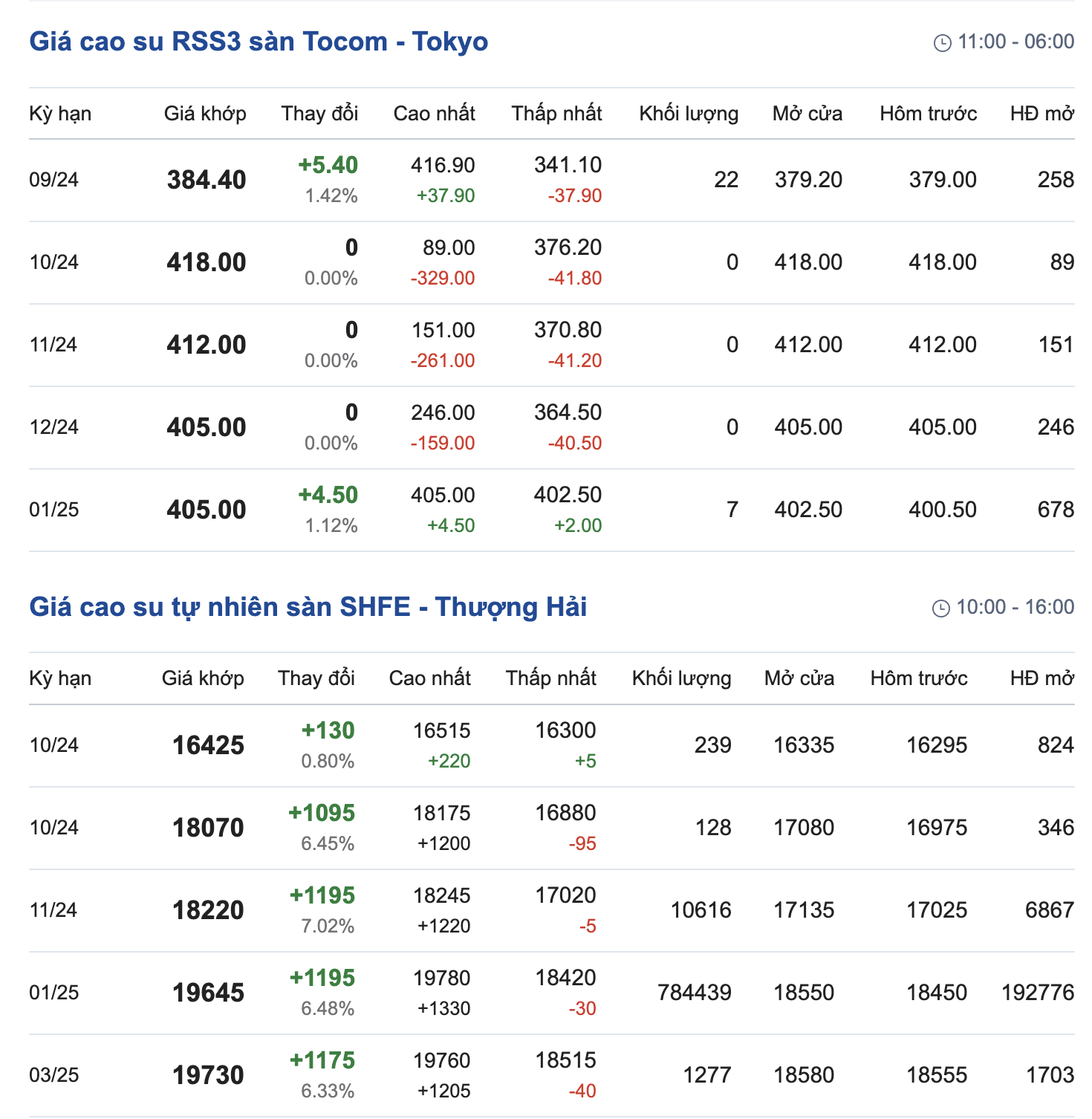The width and height of the screenshot is (1092, 1119).
Task: Click the open interest value 6867
Action: click(1049, 910)
